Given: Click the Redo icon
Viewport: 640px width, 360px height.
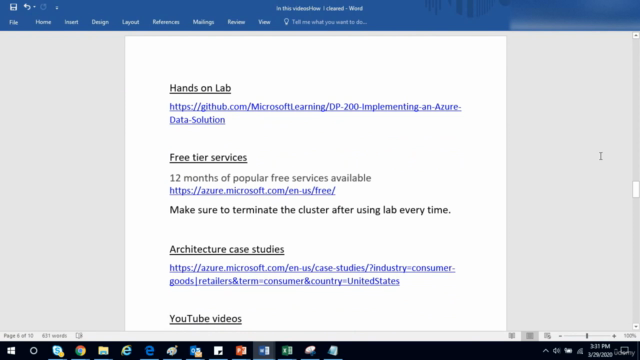Looking at the screenshot, I should coord(43,7).
